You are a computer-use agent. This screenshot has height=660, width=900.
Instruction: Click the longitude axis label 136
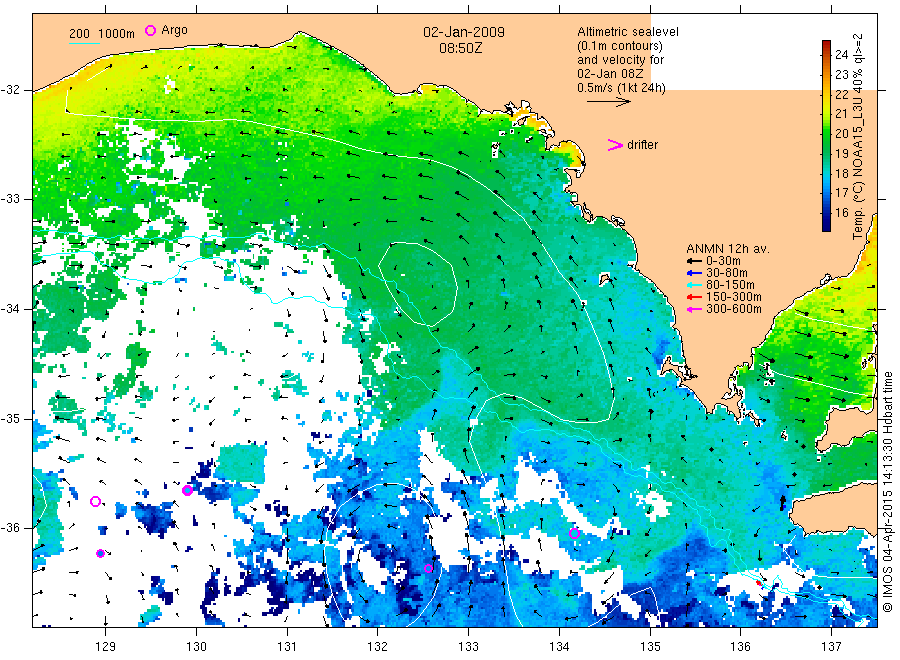tap(740, 647)
